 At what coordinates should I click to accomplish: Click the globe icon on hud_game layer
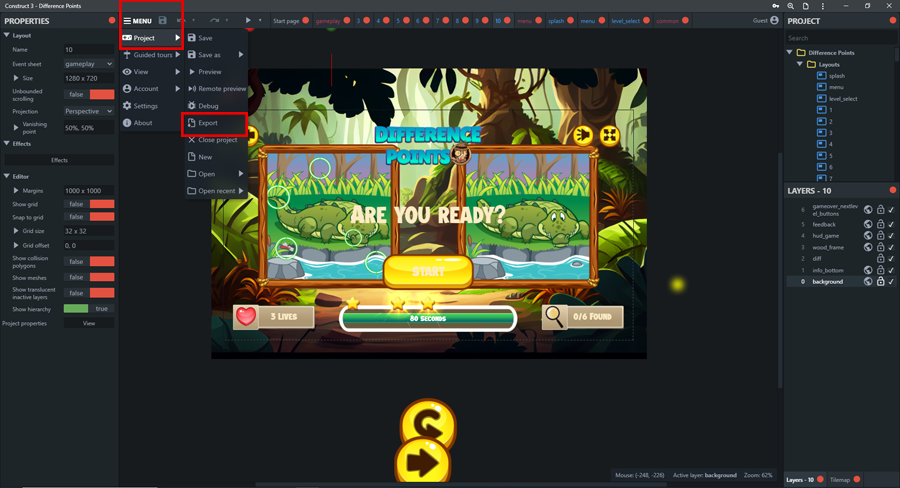pos(868,236)
